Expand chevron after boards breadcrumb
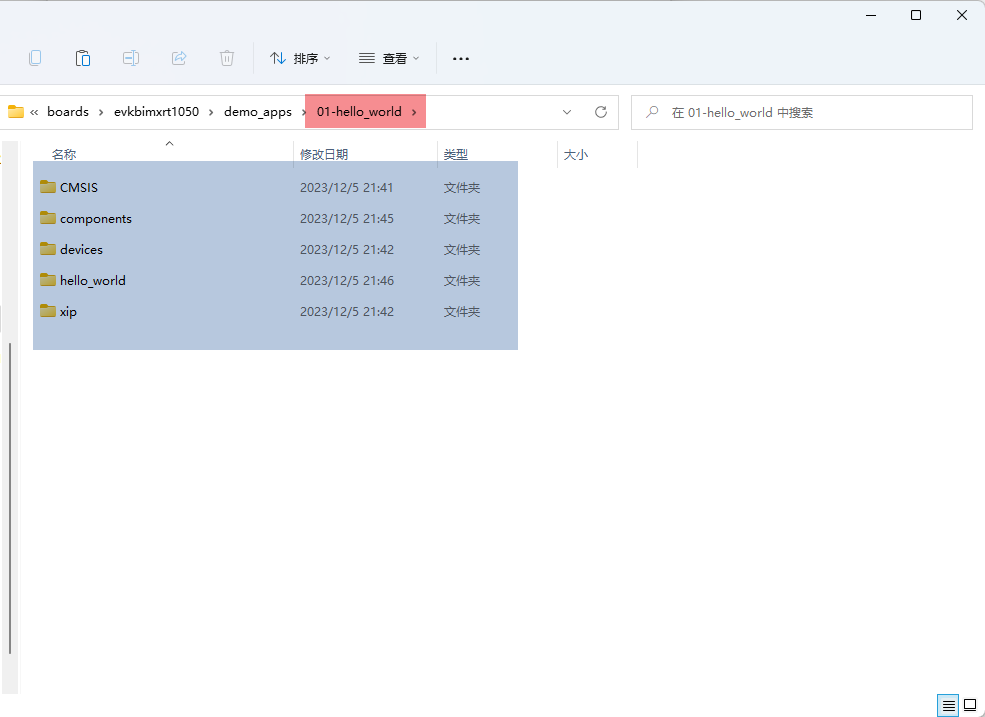The image size is (985, 717). click(x=101, y=112)
